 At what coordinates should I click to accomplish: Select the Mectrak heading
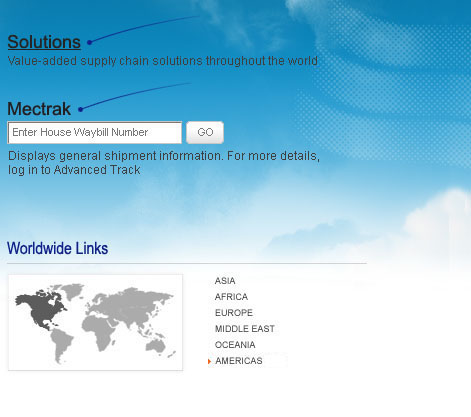pos(39,109)
